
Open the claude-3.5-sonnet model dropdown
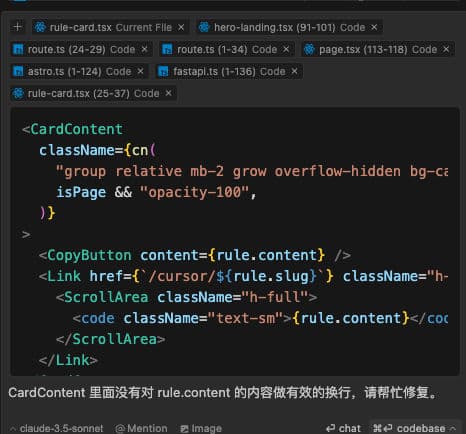coord(57,428)
